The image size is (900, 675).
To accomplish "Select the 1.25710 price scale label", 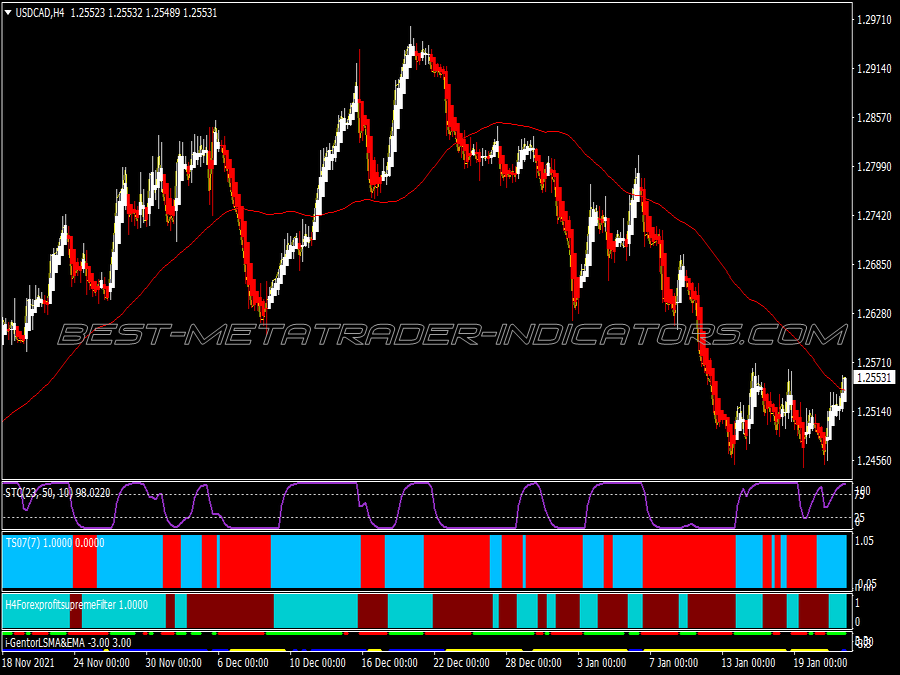I will [874, 363].
